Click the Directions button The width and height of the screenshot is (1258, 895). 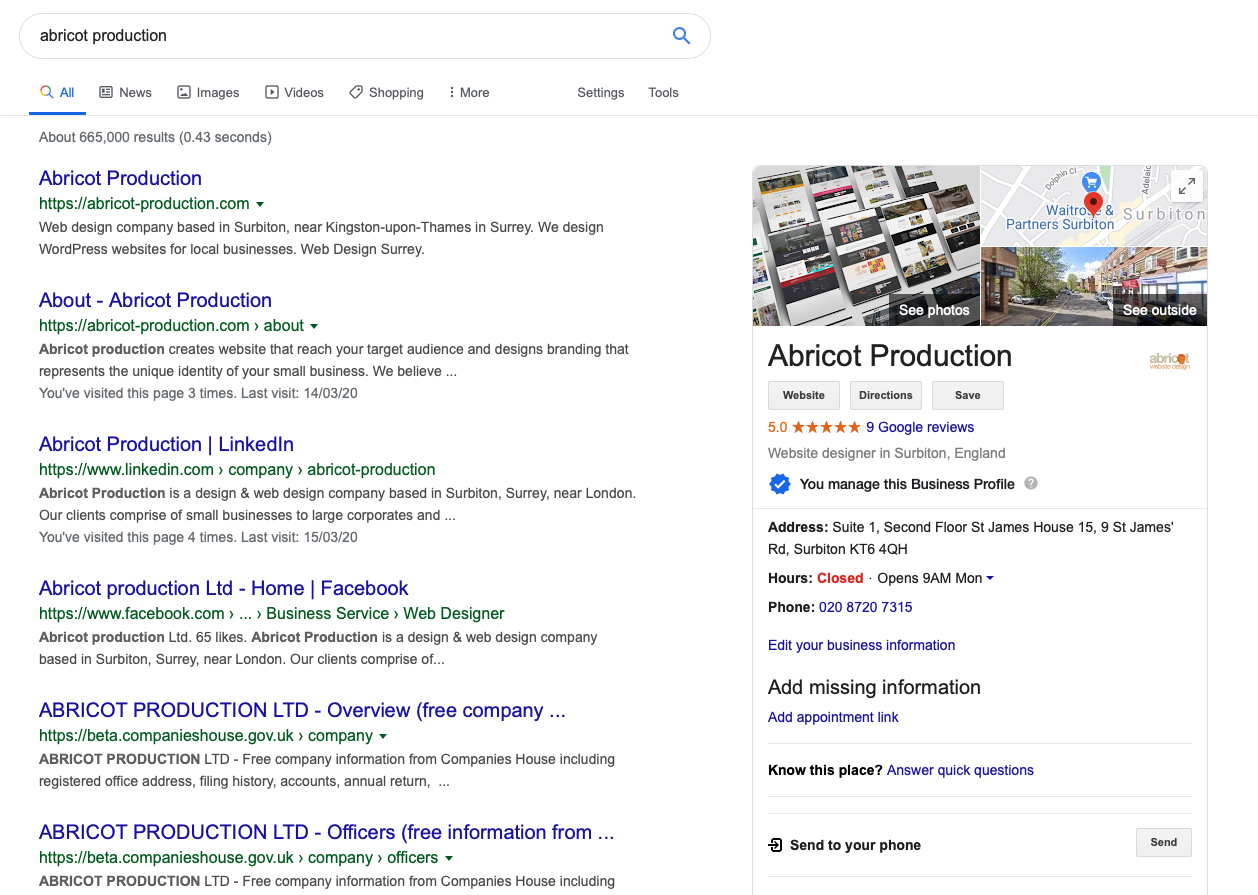point(886,395)
